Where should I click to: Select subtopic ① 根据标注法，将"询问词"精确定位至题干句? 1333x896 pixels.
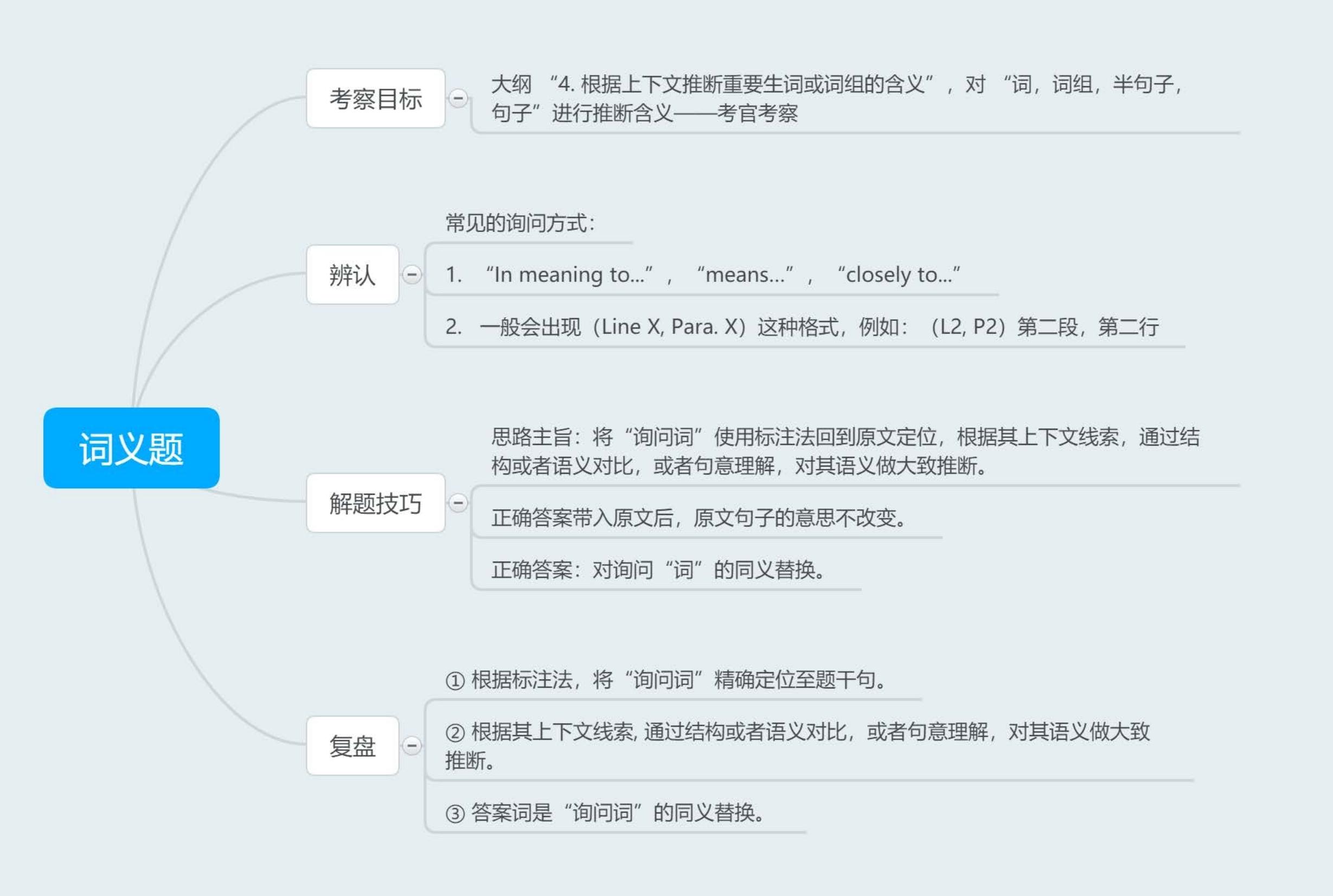click(x=666, y=680)
